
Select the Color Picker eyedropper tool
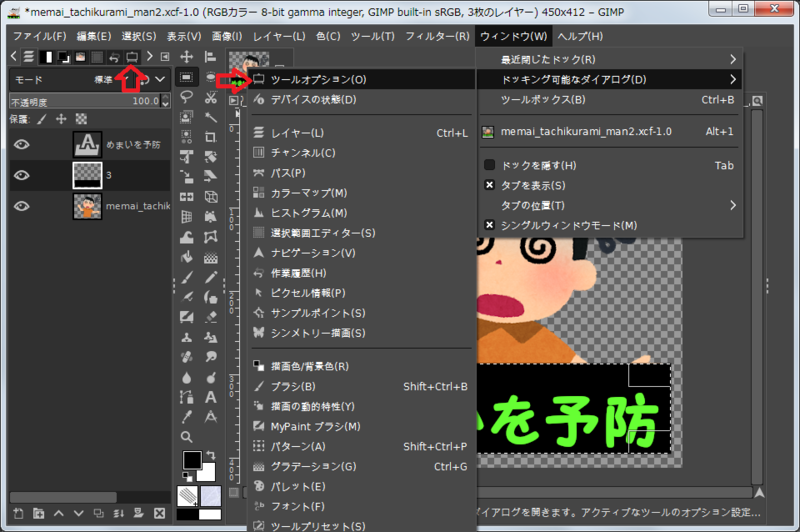[x=186, y=417]
